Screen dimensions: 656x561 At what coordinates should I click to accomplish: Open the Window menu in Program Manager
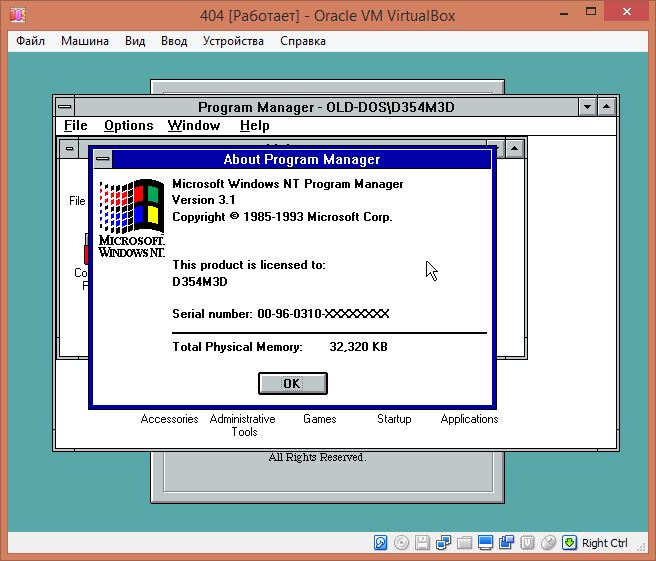(194, 126)
